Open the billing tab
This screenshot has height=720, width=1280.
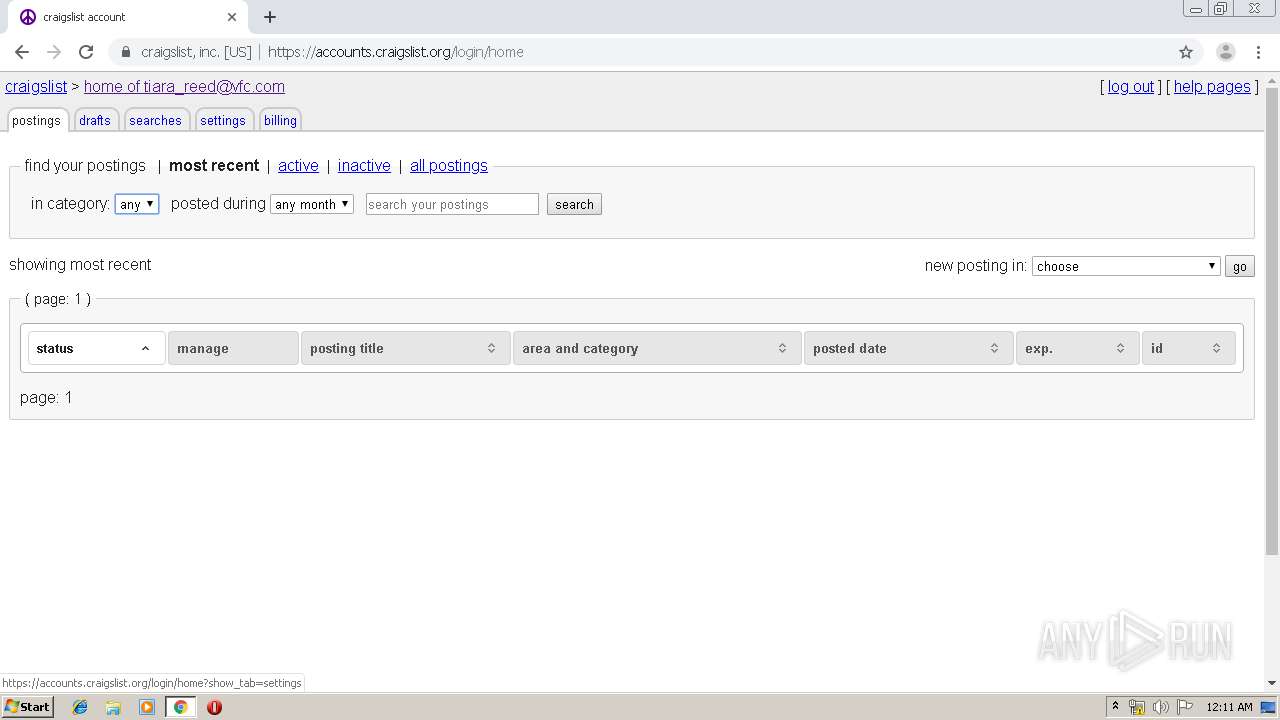coord(280,120)
